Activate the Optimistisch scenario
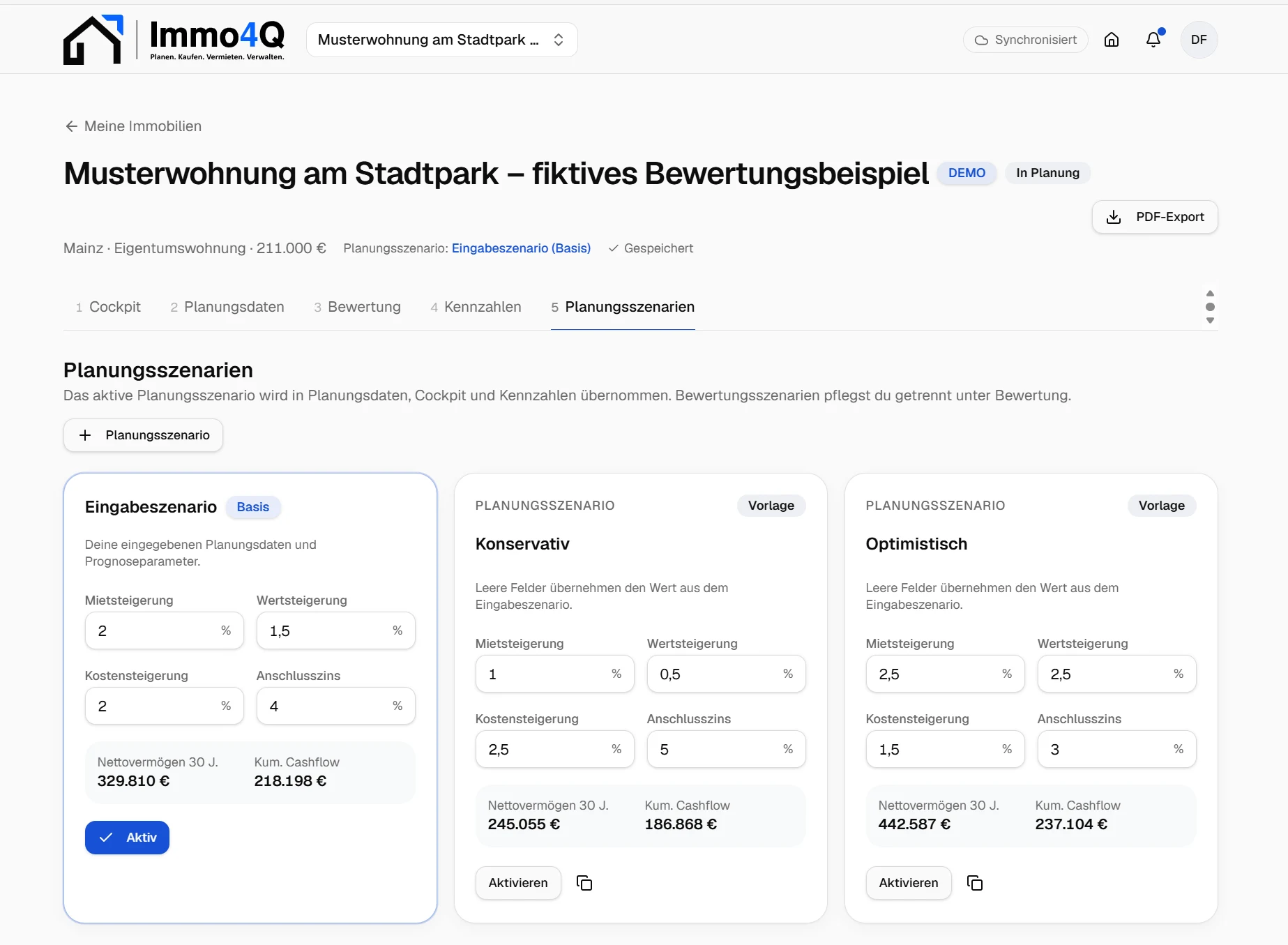Image resolution: width=1288 pixels, height=945 pixels. pos(909,883)
